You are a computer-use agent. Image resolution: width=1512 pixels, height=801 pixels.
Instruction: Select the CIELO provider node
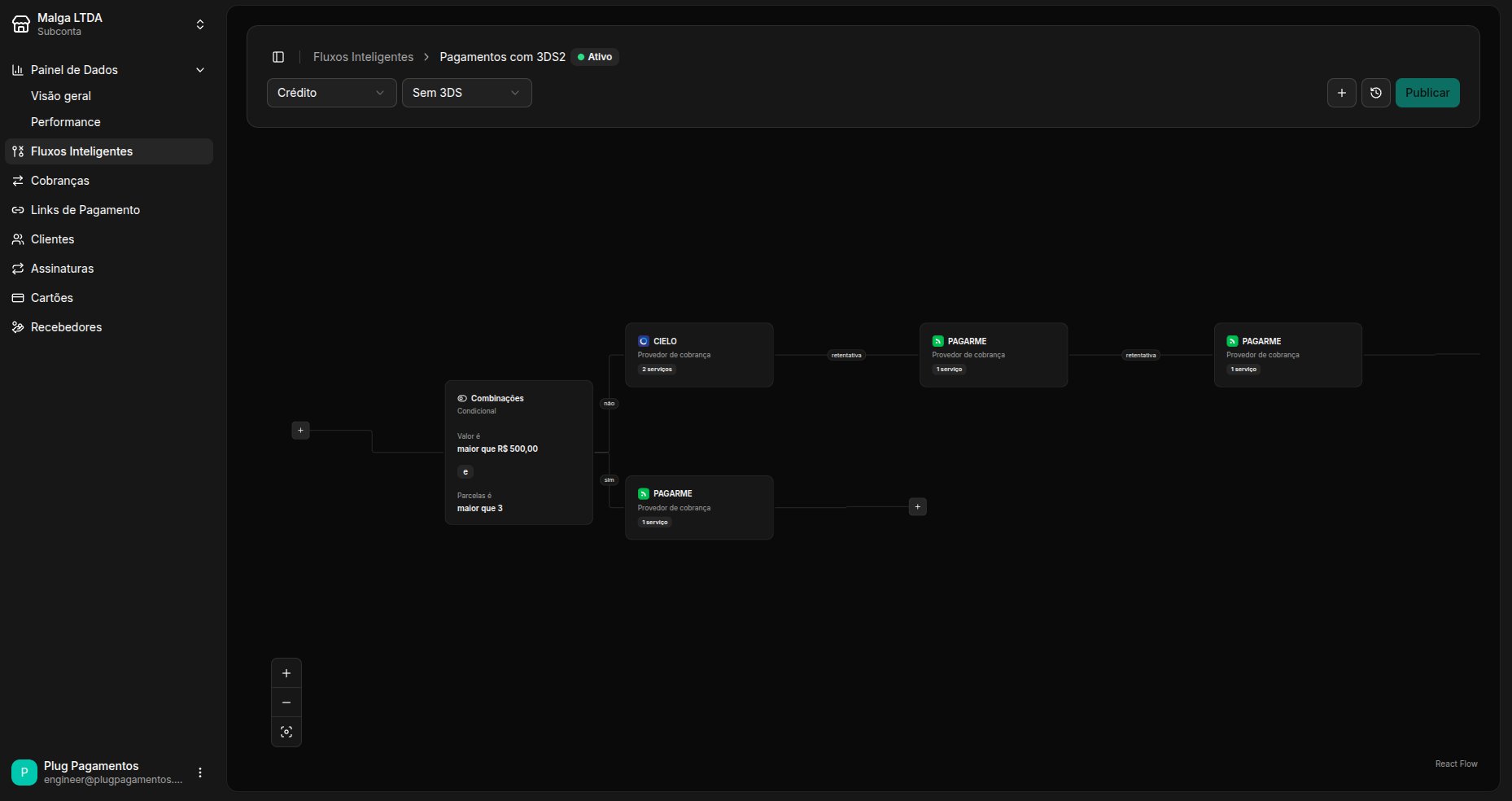click(699, 355)
